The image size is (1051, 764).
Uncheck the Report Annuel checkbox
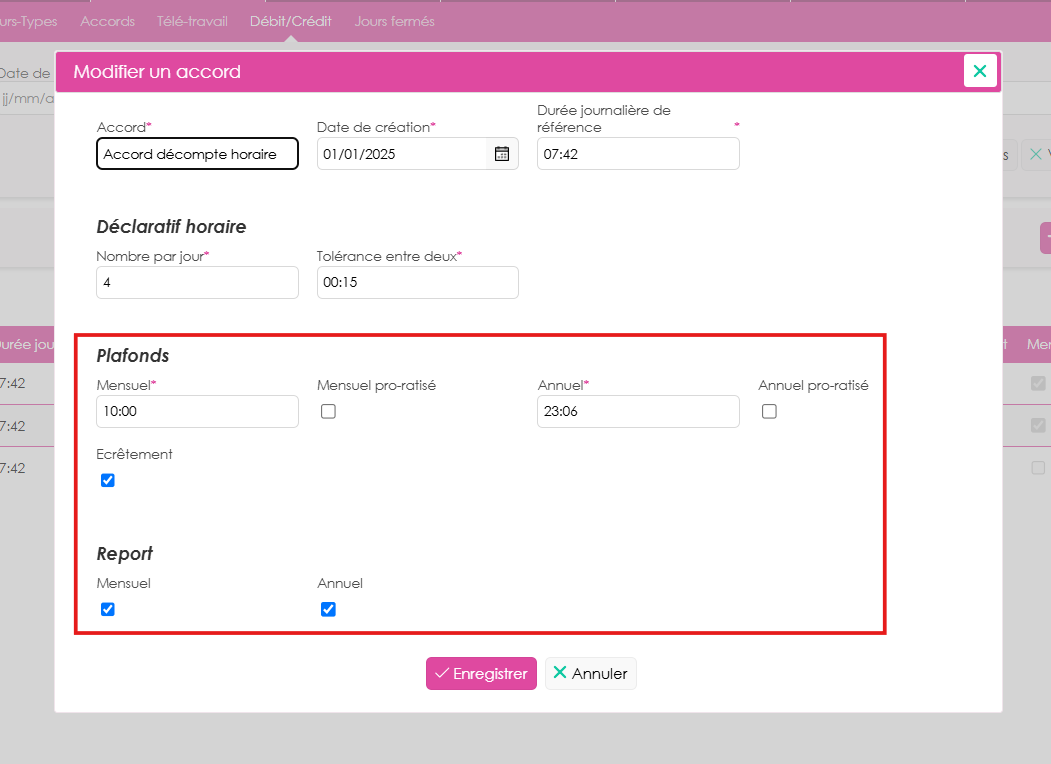coord(328,609)
